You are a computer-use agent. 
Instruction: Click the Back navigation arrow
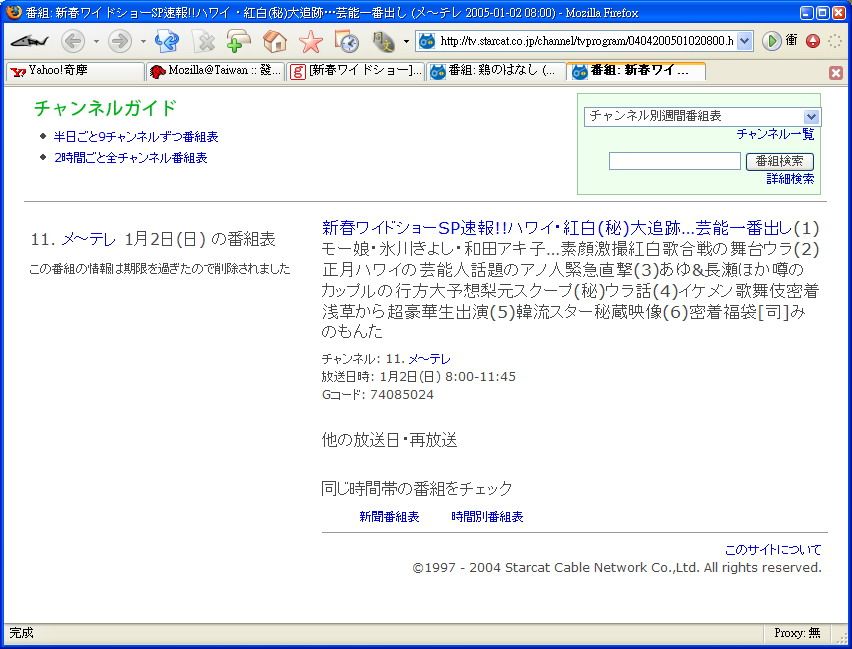pos(73,41)
